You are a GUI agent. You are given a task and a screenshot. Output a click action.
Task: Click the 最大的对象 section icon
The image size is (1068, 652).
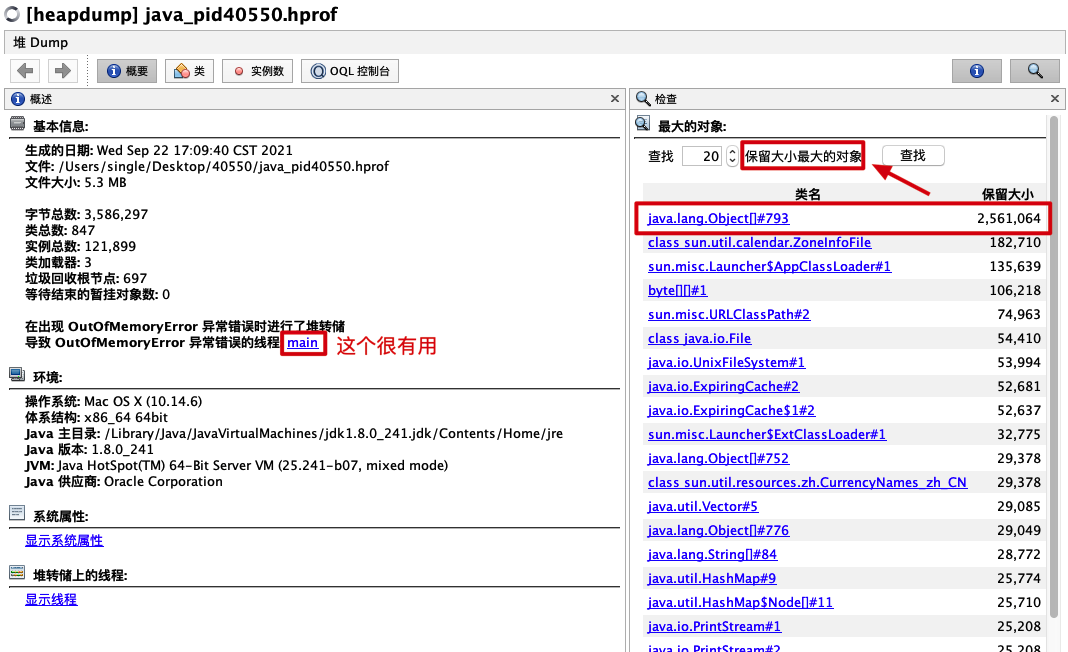click(642, 123)
